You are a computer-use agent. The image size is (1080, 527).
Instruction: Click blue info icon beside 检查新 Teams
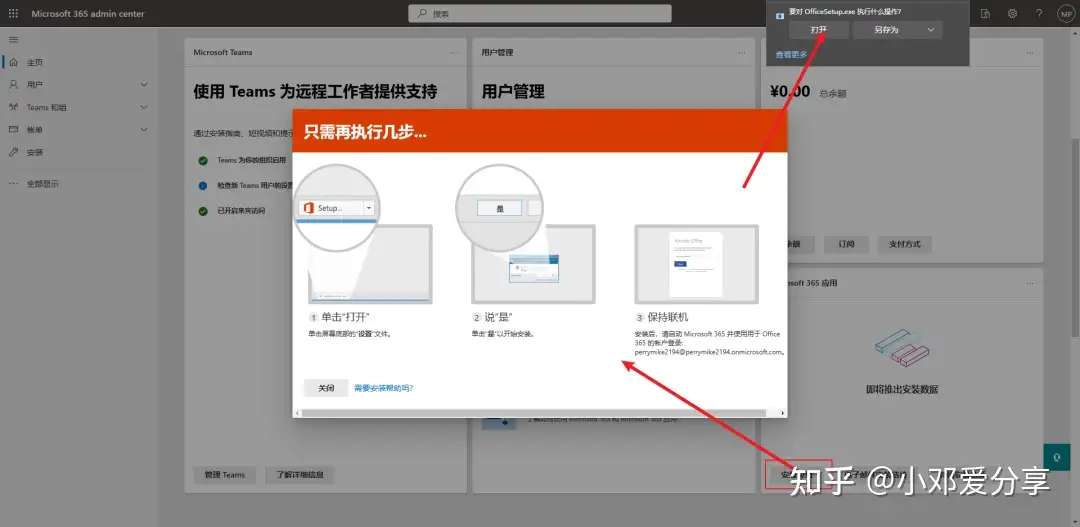pyautogui.click(x=202, y=186)
